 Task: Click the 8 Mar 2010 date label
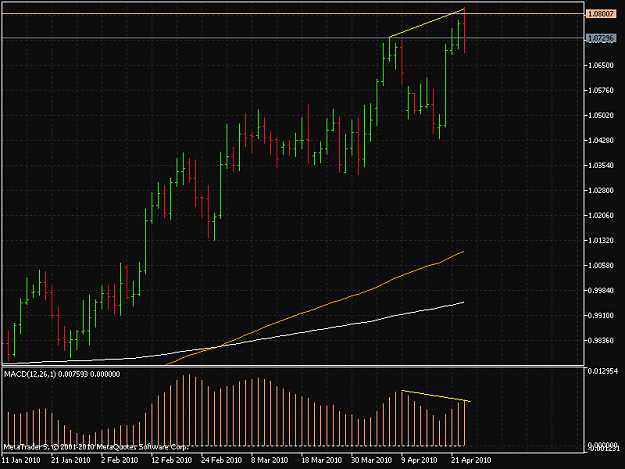[269, 460]
